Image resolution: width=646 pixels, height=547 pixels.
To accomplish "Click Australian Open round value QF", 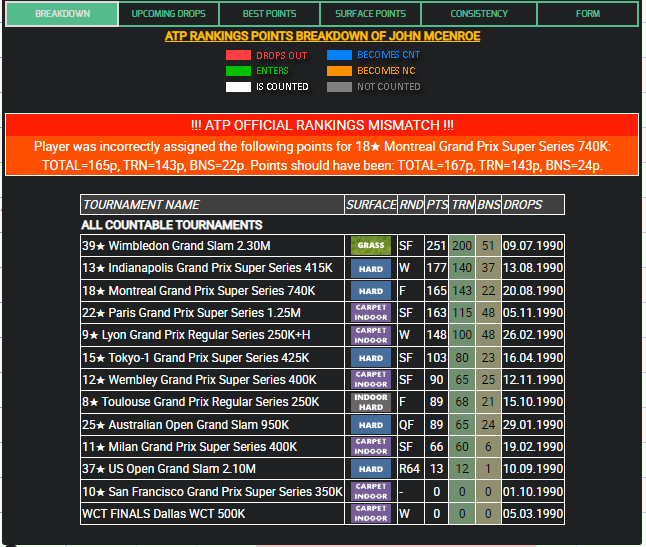I will pos(406,425).
